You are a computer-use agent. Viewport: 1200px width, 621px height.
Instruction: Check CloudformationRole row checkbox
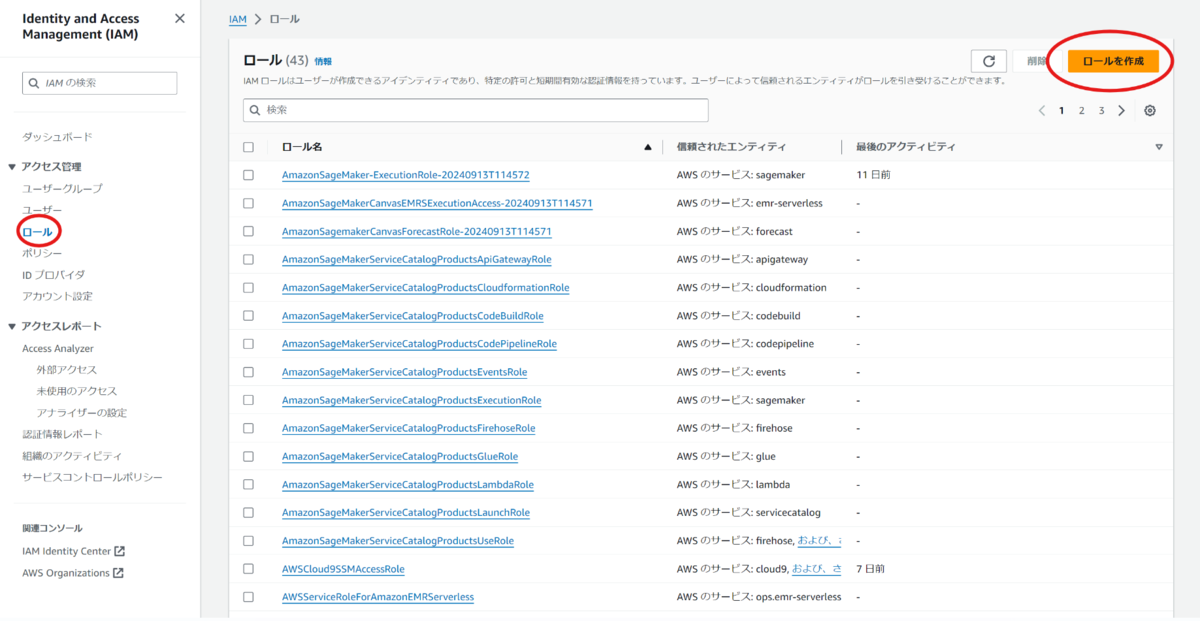248,287
